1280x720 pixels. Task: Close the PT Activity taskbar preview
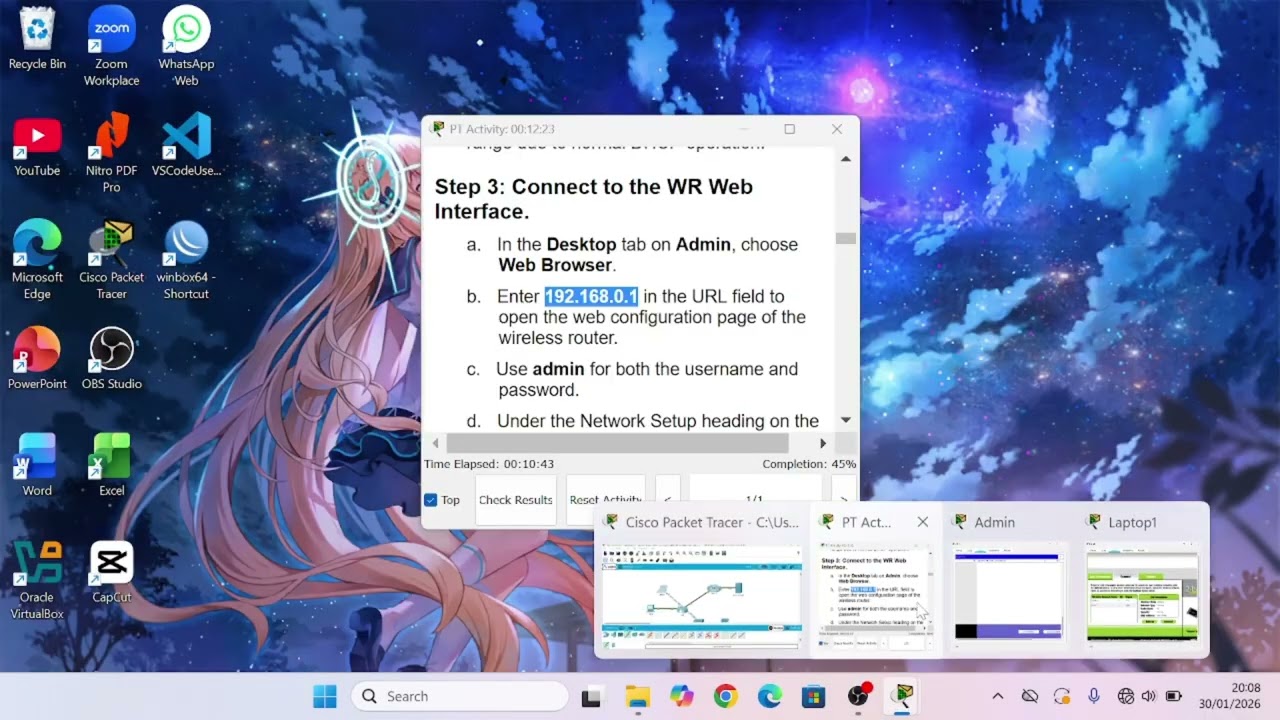pyautogui.click(x=923, y=522)
